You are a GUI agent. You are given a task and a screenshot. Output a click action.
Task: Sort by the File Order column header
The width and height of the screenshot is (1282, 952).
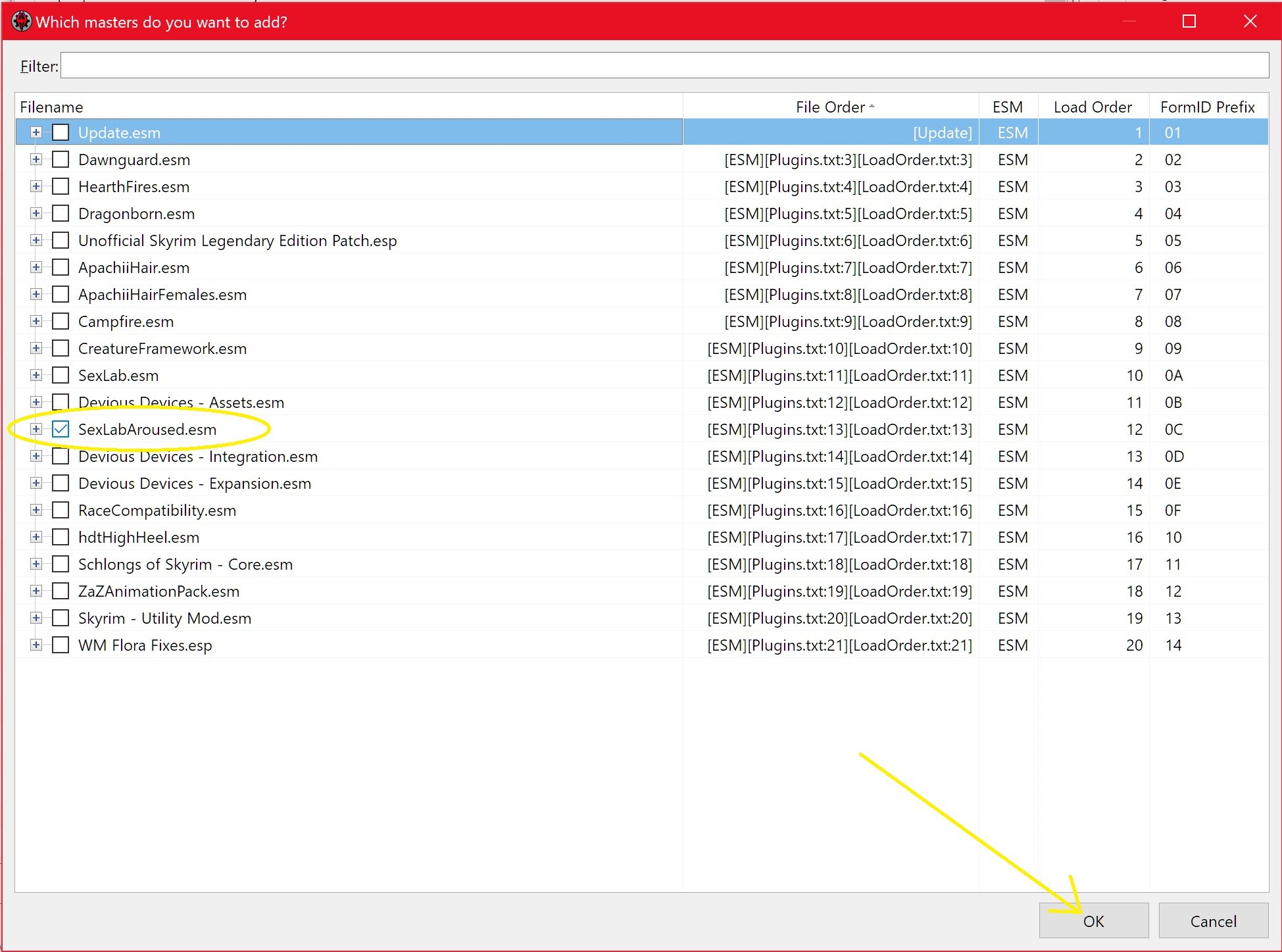pyautogui.click(x=831, y=107)
